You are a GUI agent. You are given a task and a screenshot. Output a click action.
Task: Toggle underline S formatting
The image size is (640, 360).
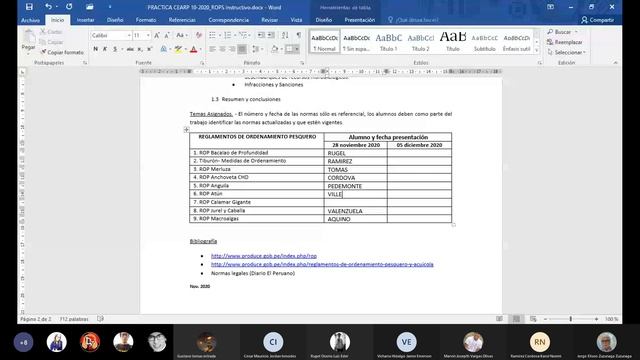point(115,49)
